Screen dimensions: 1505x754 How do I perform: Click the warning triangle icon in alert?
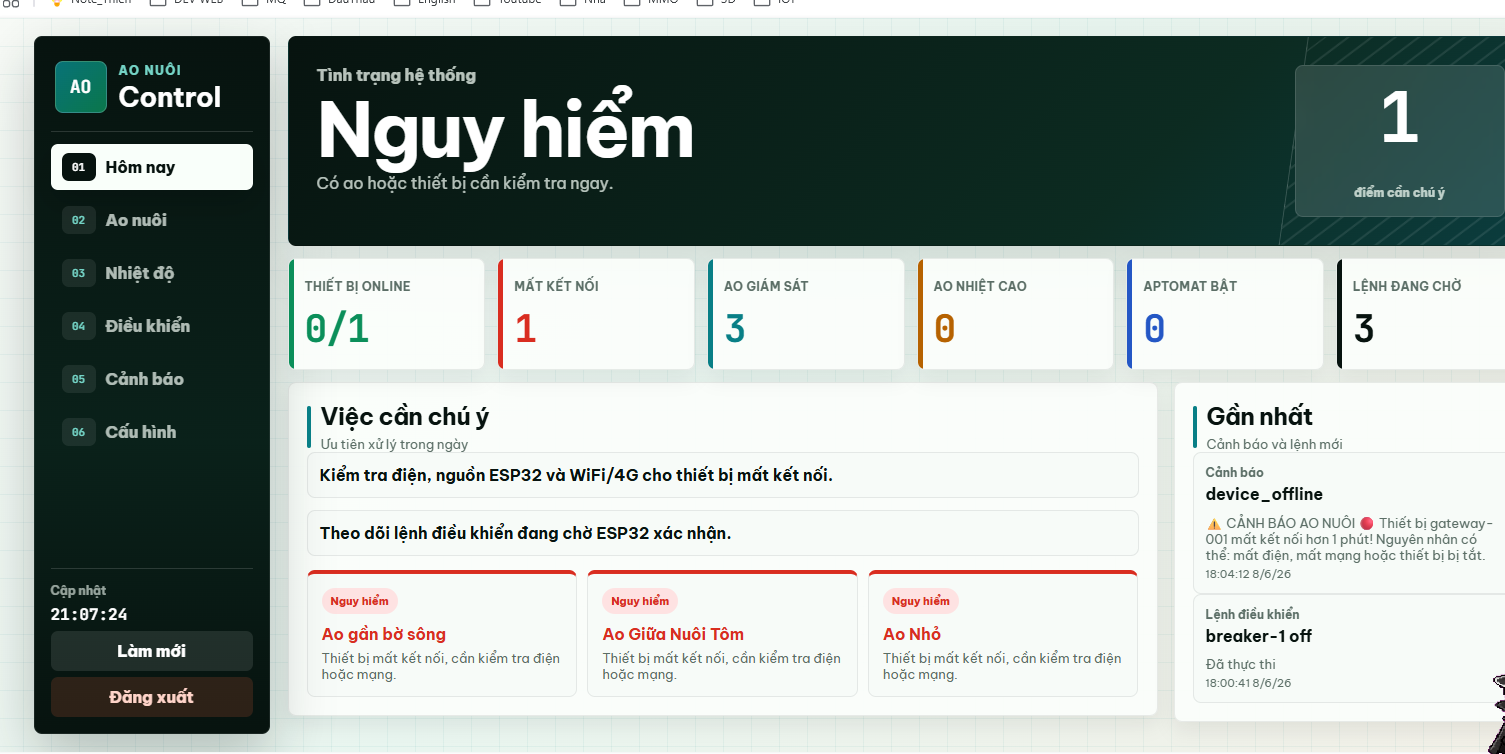pyautogui.click(x=1214, y=523)
